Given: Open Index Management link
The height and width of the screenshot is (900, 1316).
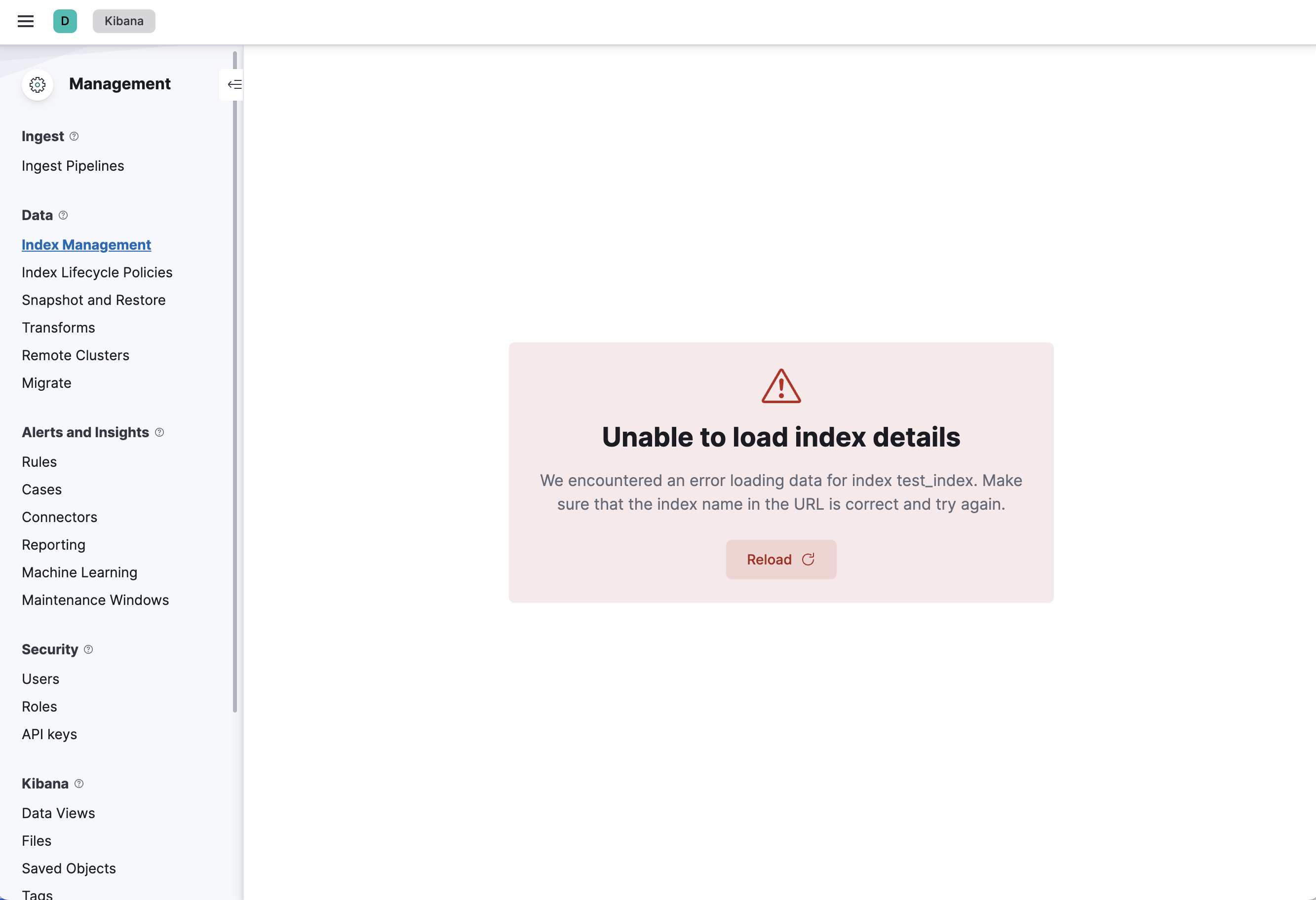Looking at the screenshot, I should pyautogui.click(x=85, y=244).
